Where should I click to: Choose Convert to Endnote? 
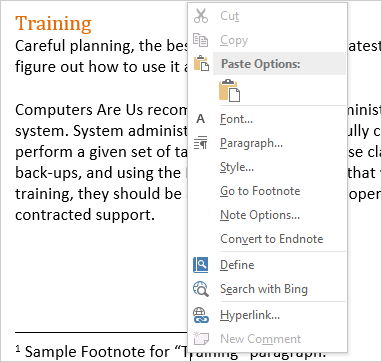coord(272,239)
